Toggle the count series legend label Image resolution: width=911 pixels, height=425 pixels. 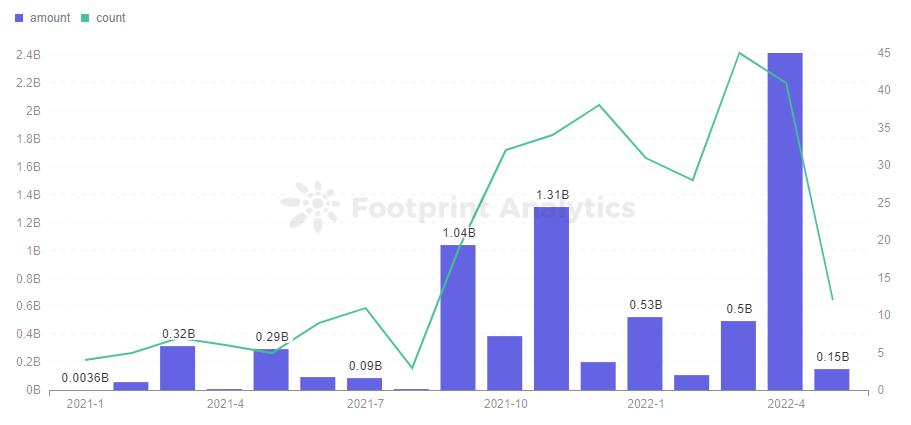(110, 18)
